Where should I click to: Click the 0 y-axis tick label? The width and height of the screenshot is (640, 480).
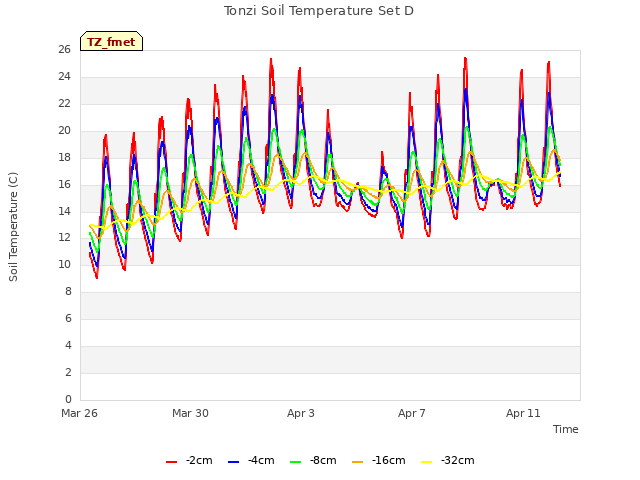[x=68, y=400]
